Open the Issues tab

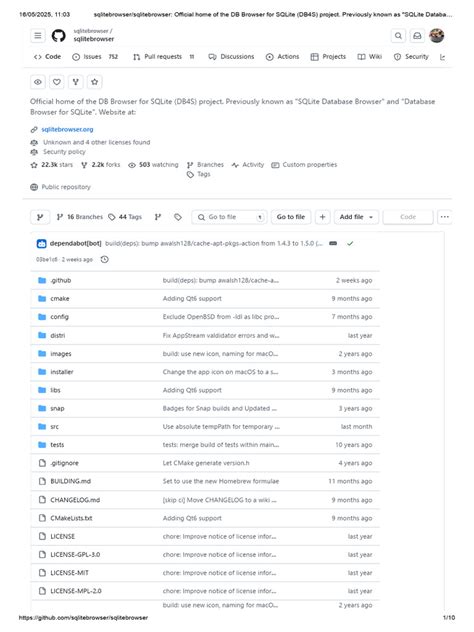(x=95, y=57)
